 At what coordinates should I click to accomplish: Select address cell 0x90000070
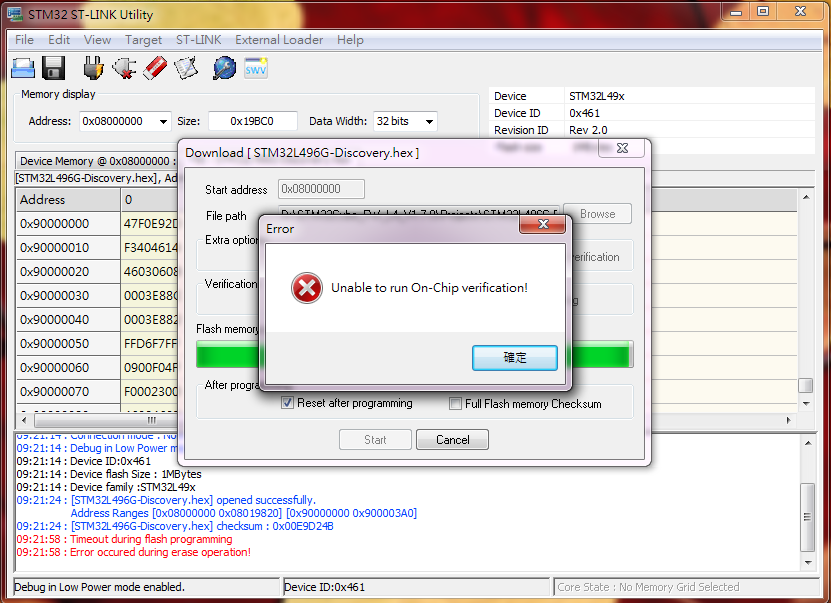68,392
